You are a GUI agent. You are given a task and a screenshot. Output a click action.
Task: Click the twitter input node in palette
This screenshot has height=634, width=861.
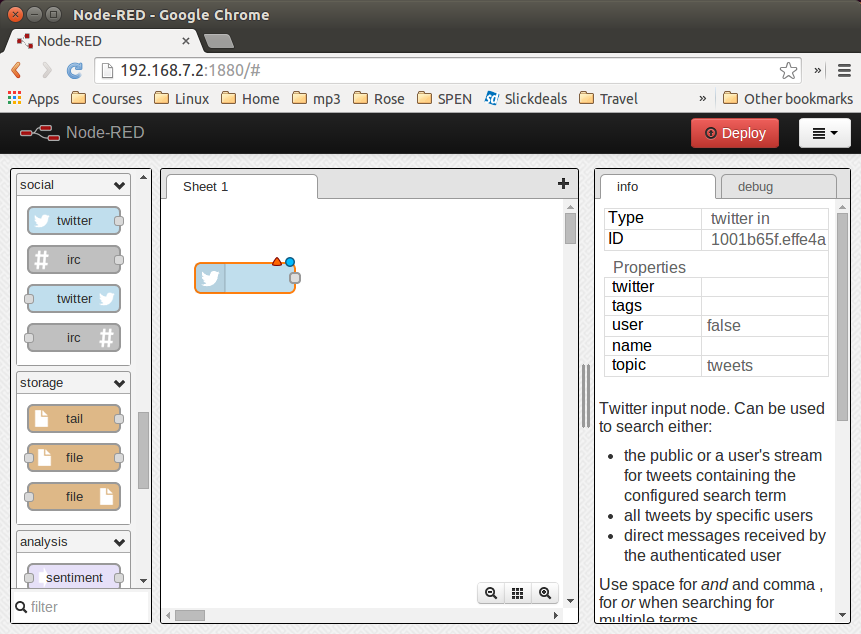tap(74, 221)
